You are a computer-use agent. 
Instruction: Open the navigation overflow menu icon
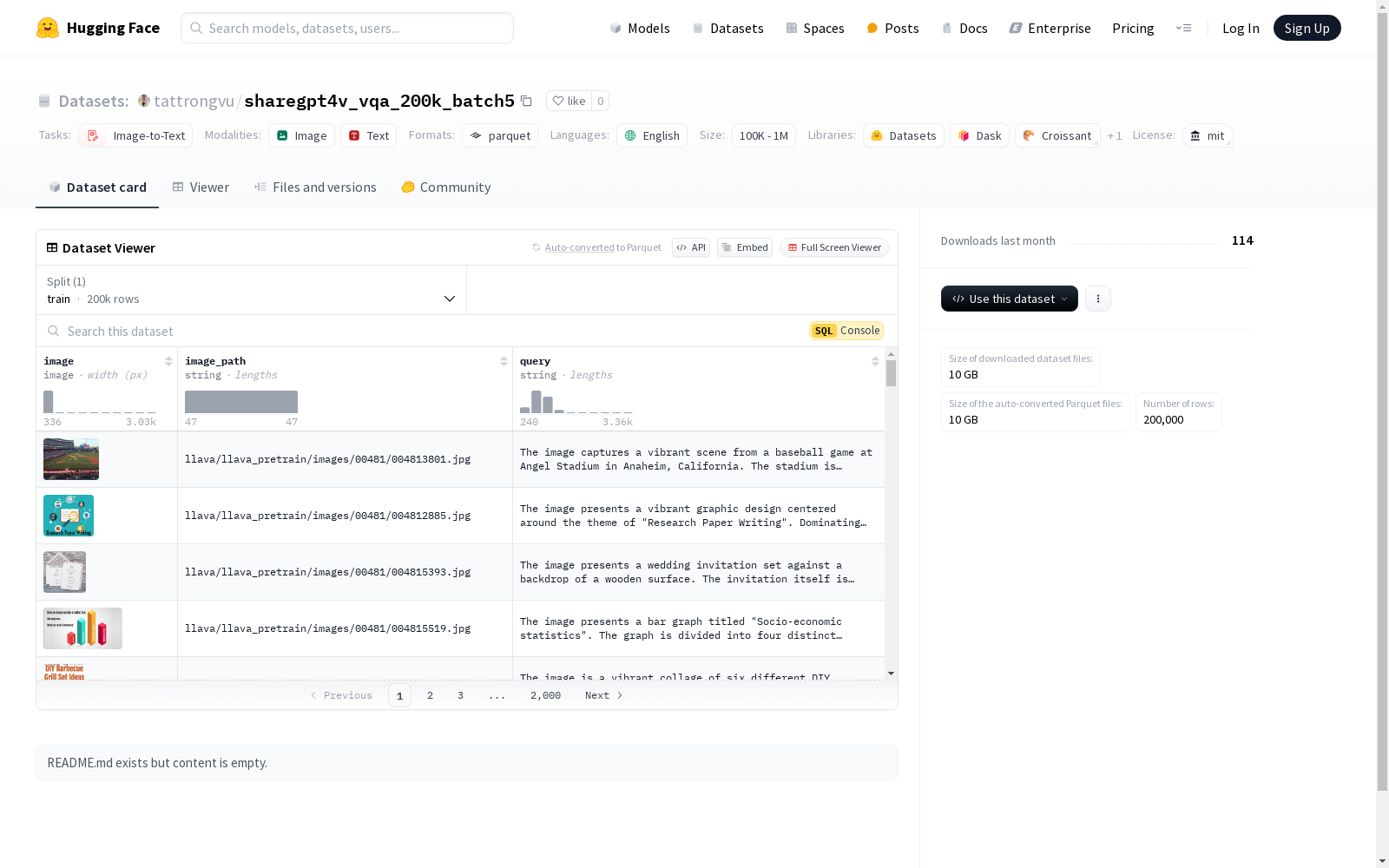coord(1183,28)
